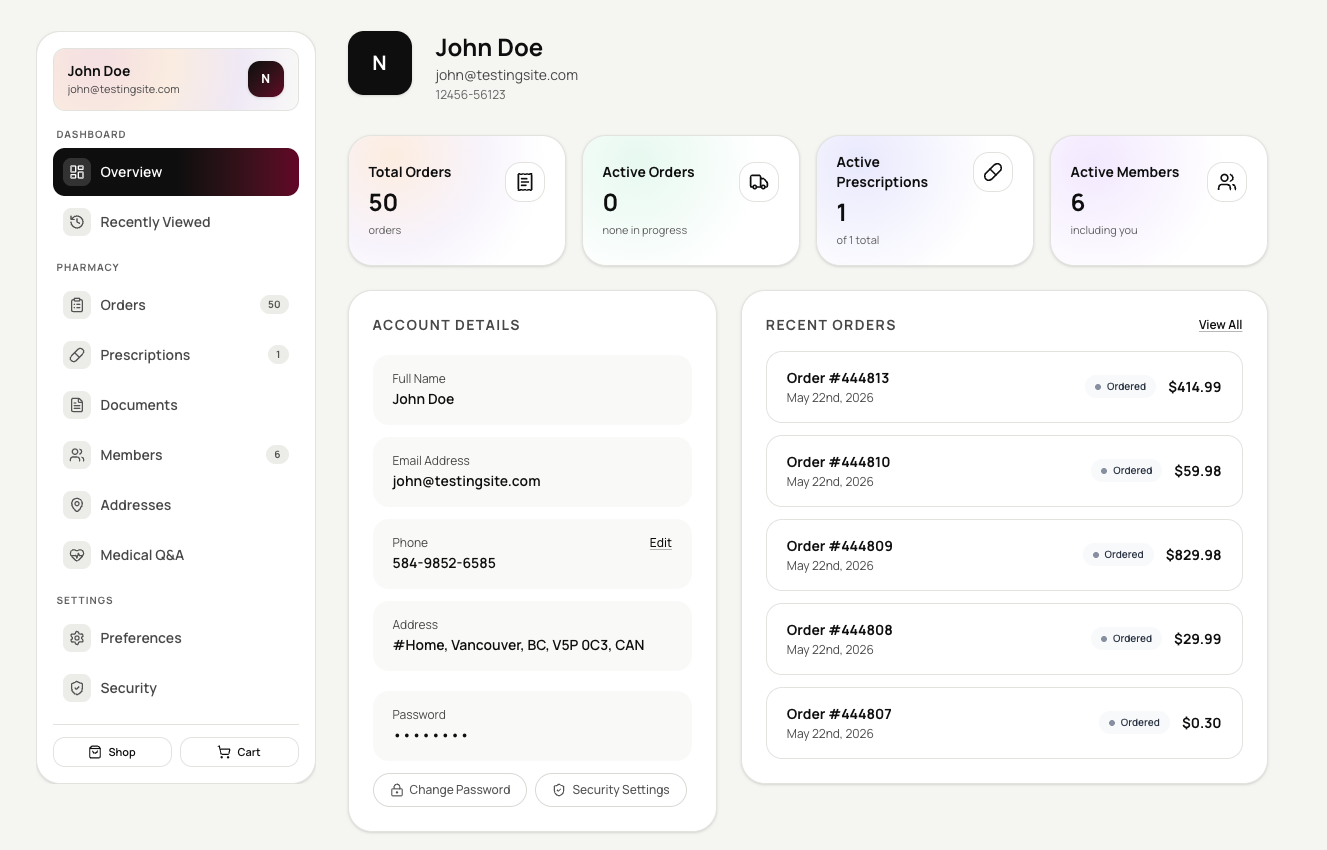This screenshot has height=850, width=1327.
Task: Click the Active Orders truck icon
Action: point(759,182)
